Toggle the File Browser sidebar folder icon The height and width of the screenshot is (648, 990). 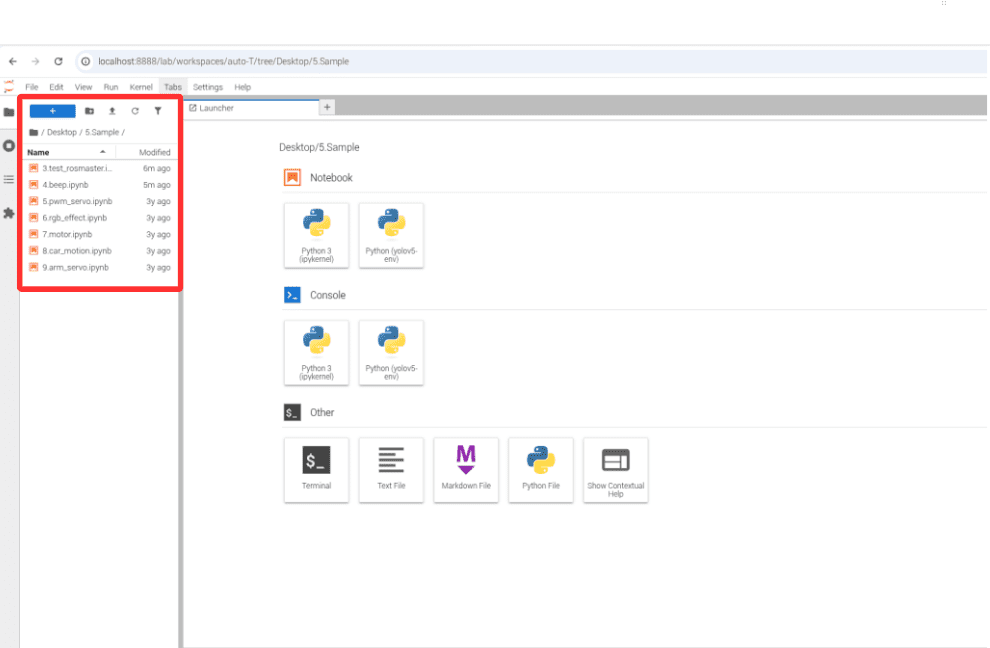point(9,112)
